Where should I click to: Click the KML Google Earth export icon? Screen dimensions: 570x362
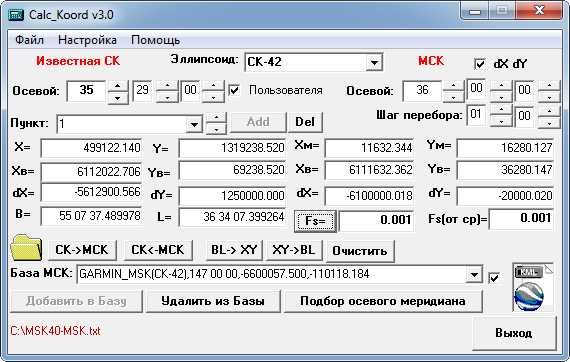[x=533, y=287]
